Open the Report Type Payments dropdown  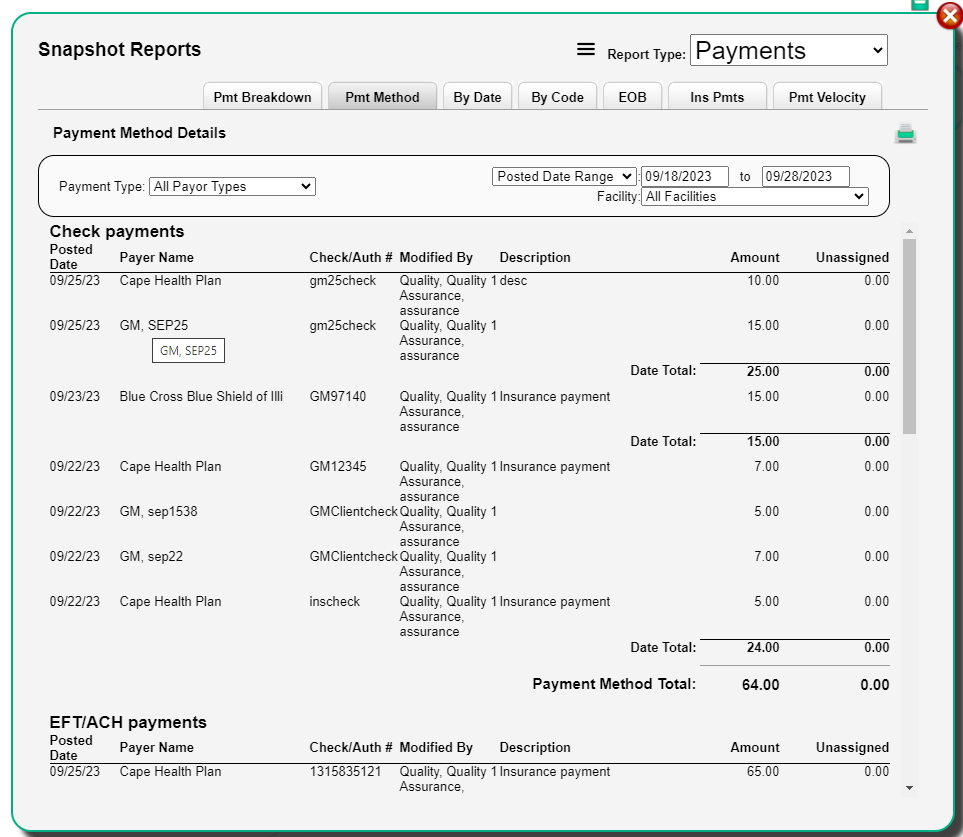[x=789, y=50]
